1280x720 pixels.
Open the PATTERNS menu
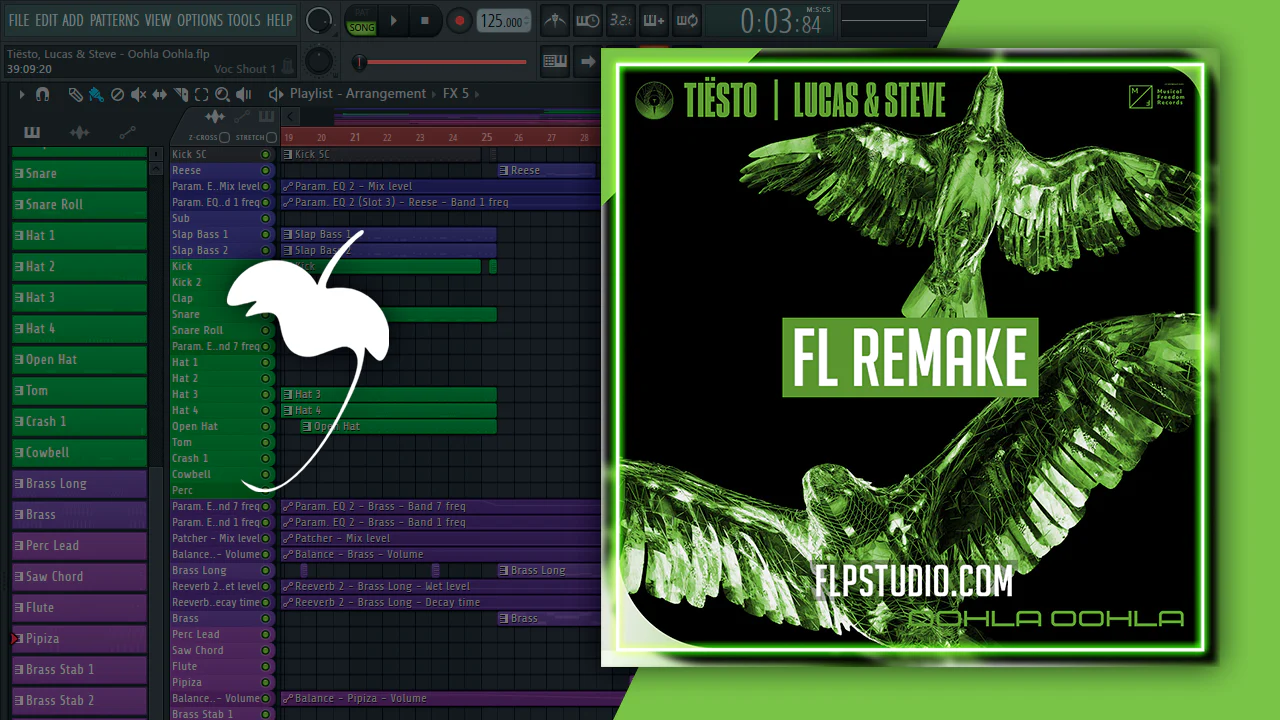click(114, 20)
